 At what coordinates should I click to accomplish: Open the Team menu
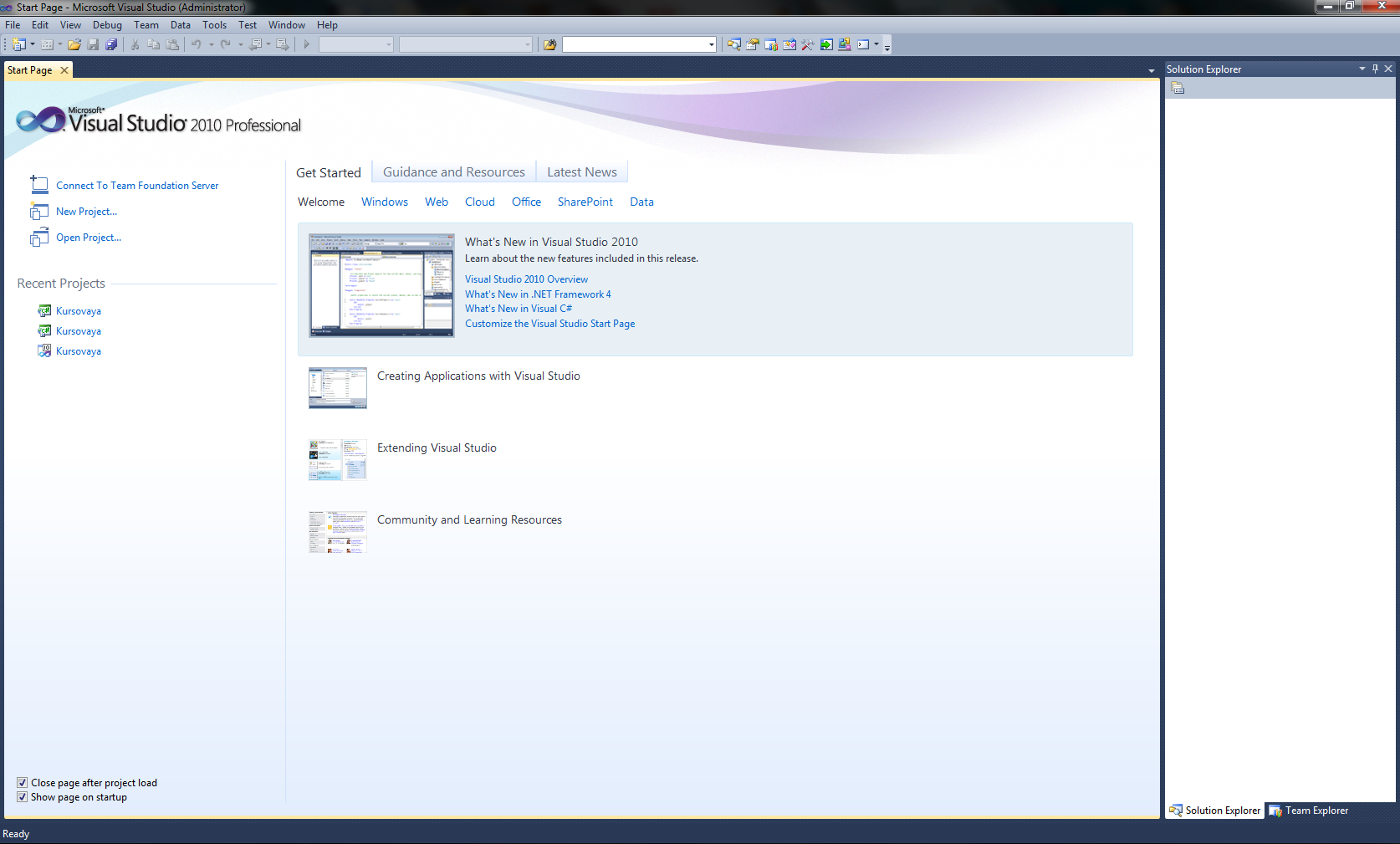[x=146, y=25]
